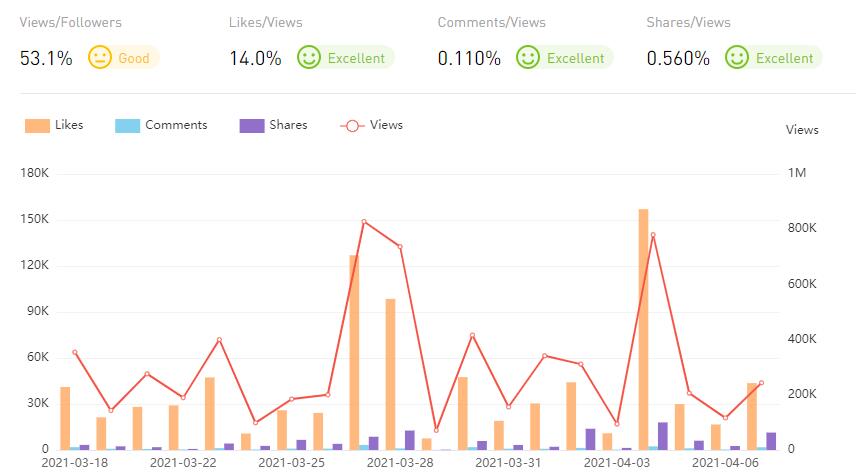Click the smiley icon next to 14.0%
This screenshot has height=476, width=859.
[x=308, y=58]
